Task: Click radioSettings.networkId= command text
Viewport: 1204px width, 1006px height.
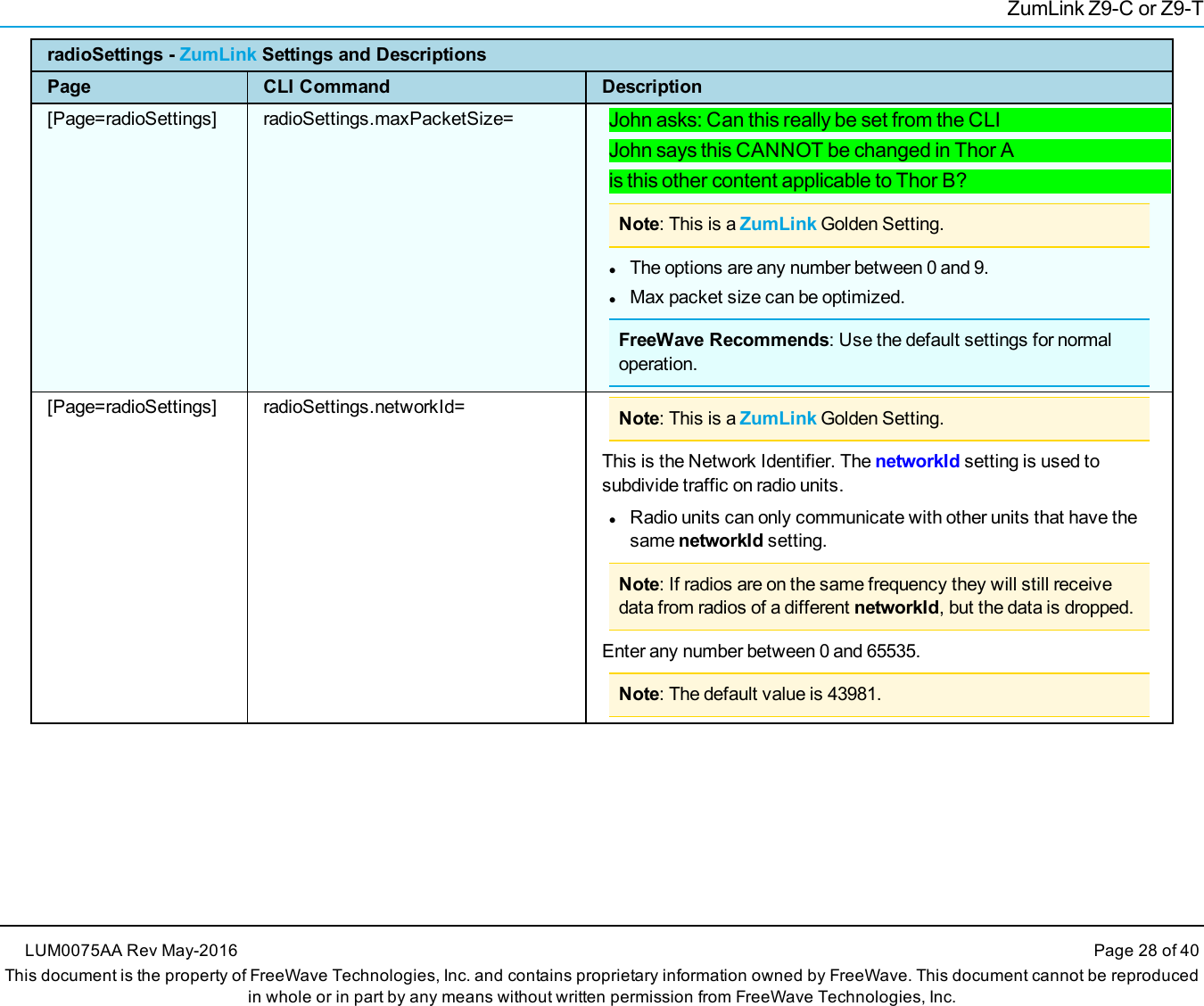Action: [364, 407]
